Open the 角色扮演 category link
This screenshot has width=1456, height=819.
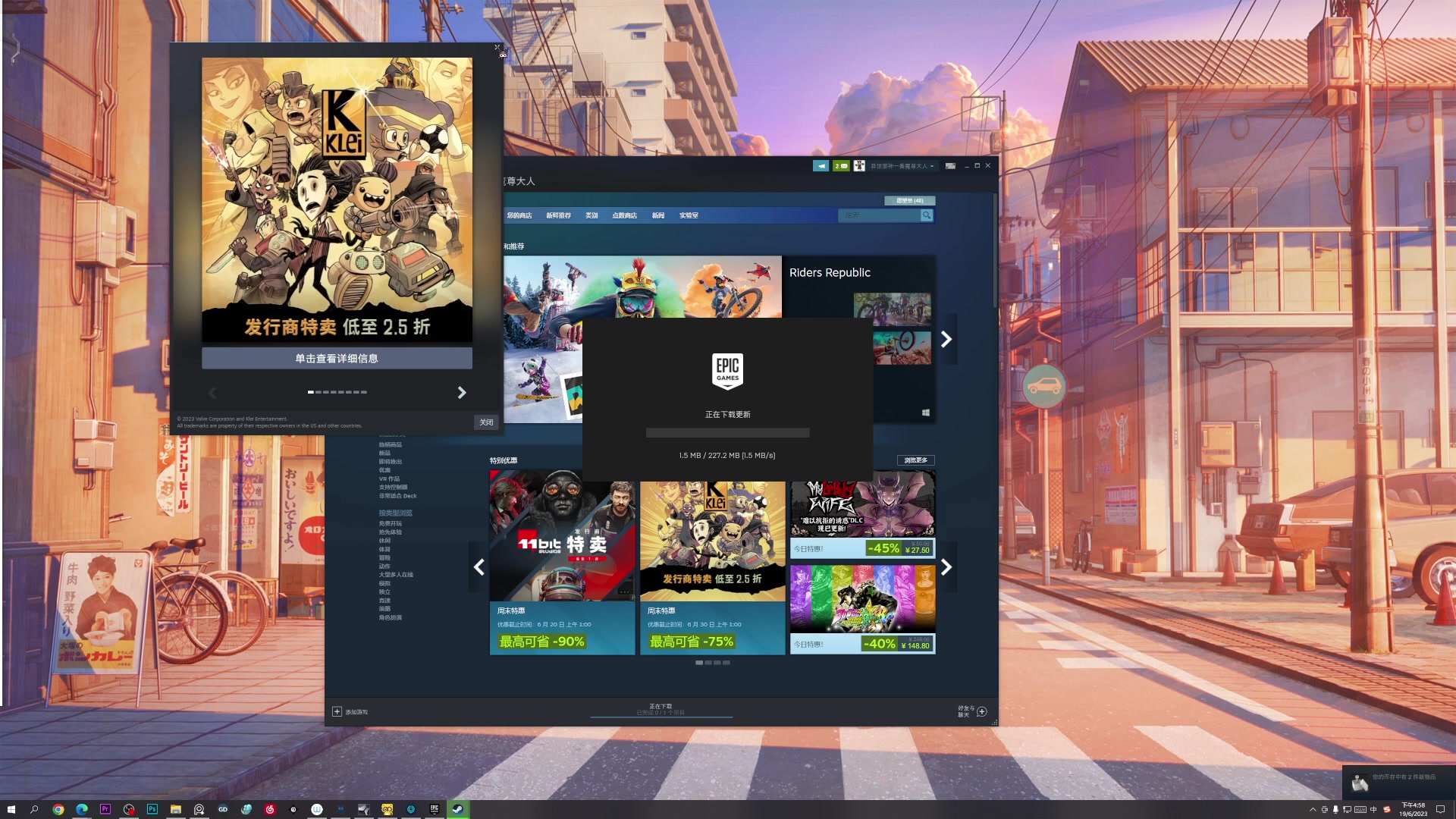point(391,617)
